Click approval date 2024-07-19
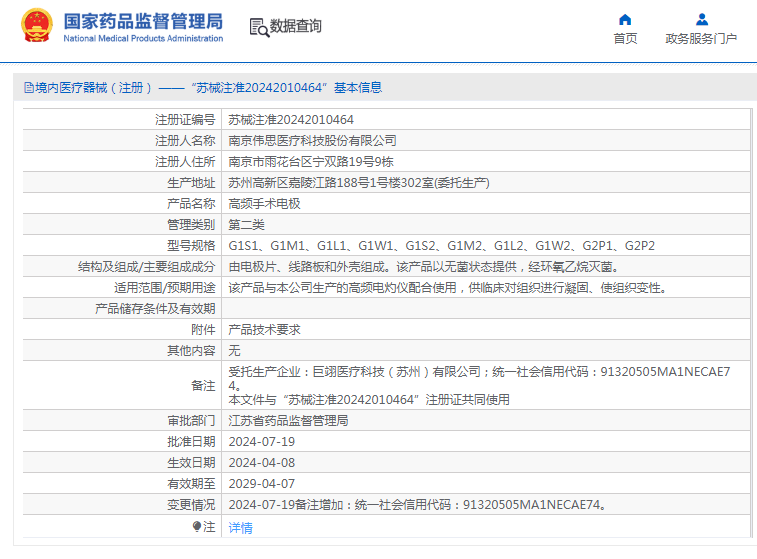 coord(262,442)
